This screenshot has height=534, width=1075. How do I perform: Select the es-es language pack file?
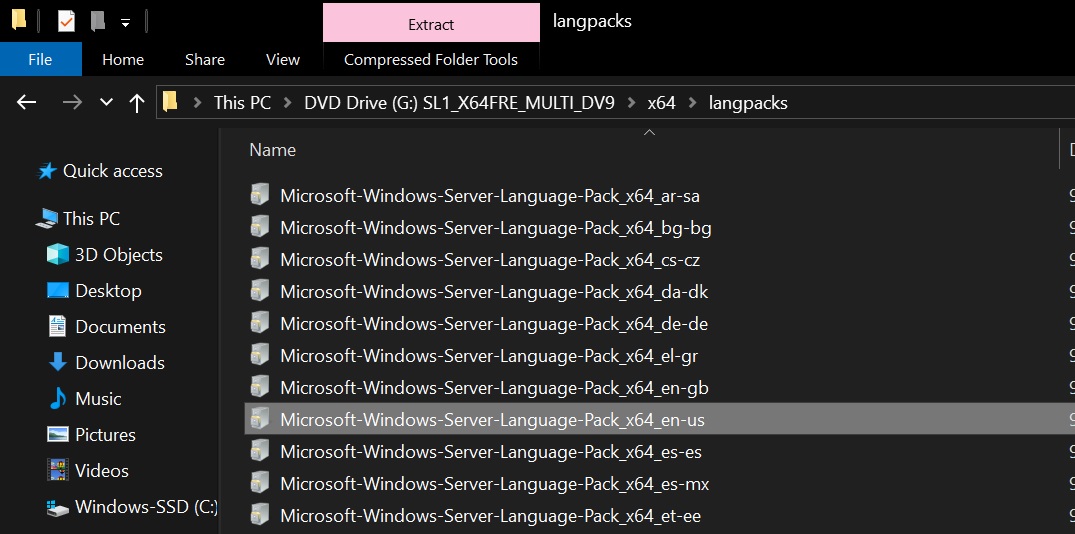click(x=491, y=452)
